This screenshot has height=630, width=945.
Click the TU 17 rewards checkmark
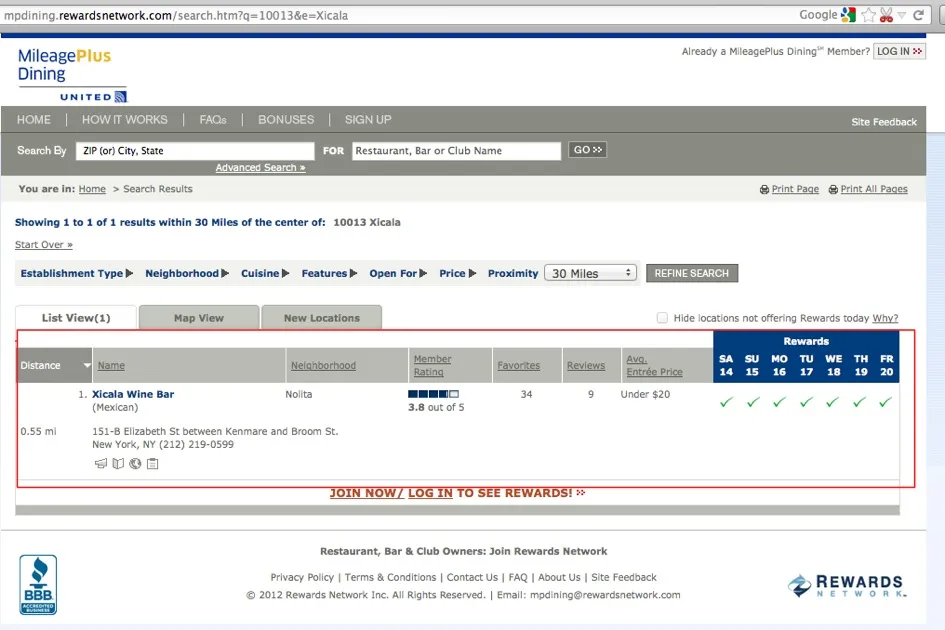point(806,402)
